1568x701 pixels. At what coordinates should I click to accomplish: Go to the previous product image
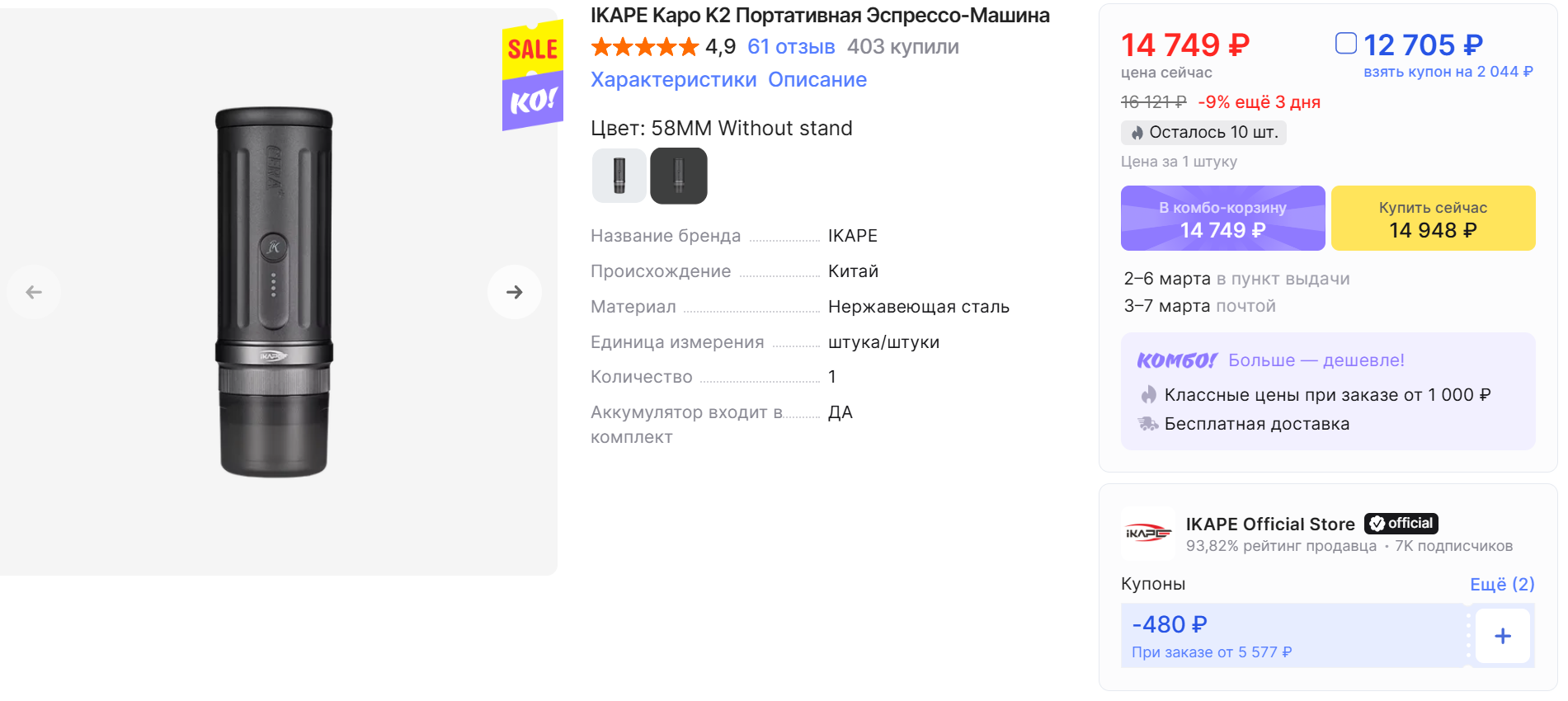34,292
